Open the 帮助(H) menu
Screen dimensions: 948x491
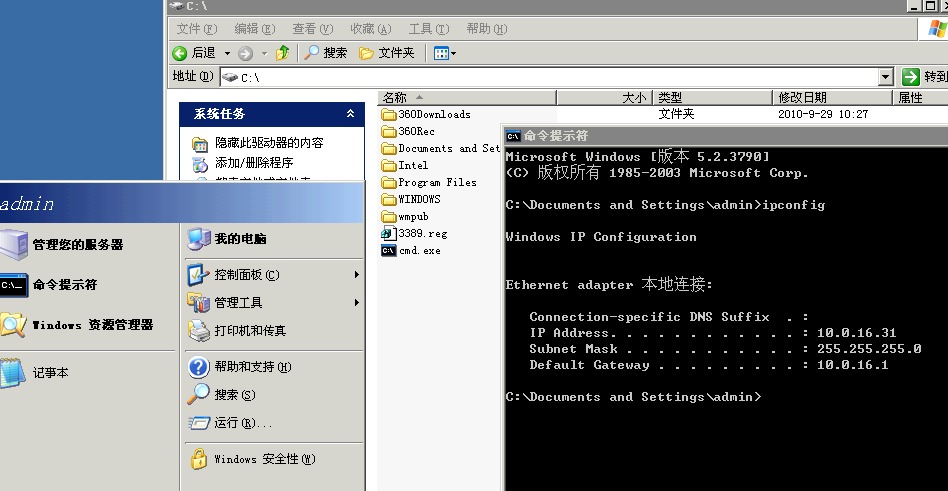tap(487, 28)
